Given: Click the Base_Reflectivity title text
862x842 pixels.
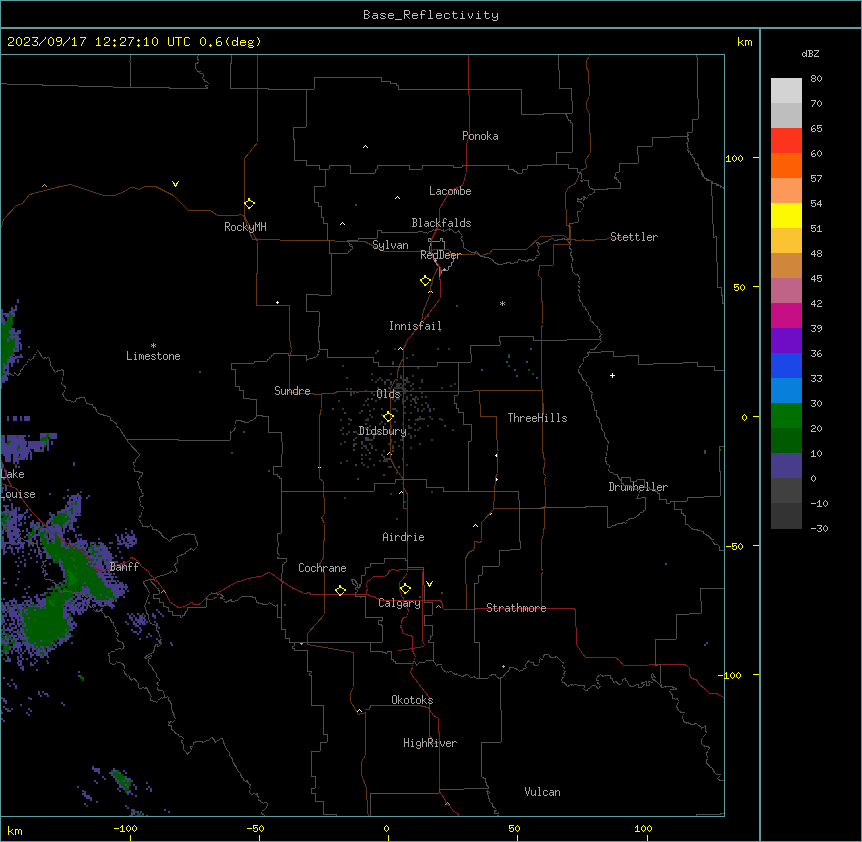Looking at the screenshot, I should point(431,15).
